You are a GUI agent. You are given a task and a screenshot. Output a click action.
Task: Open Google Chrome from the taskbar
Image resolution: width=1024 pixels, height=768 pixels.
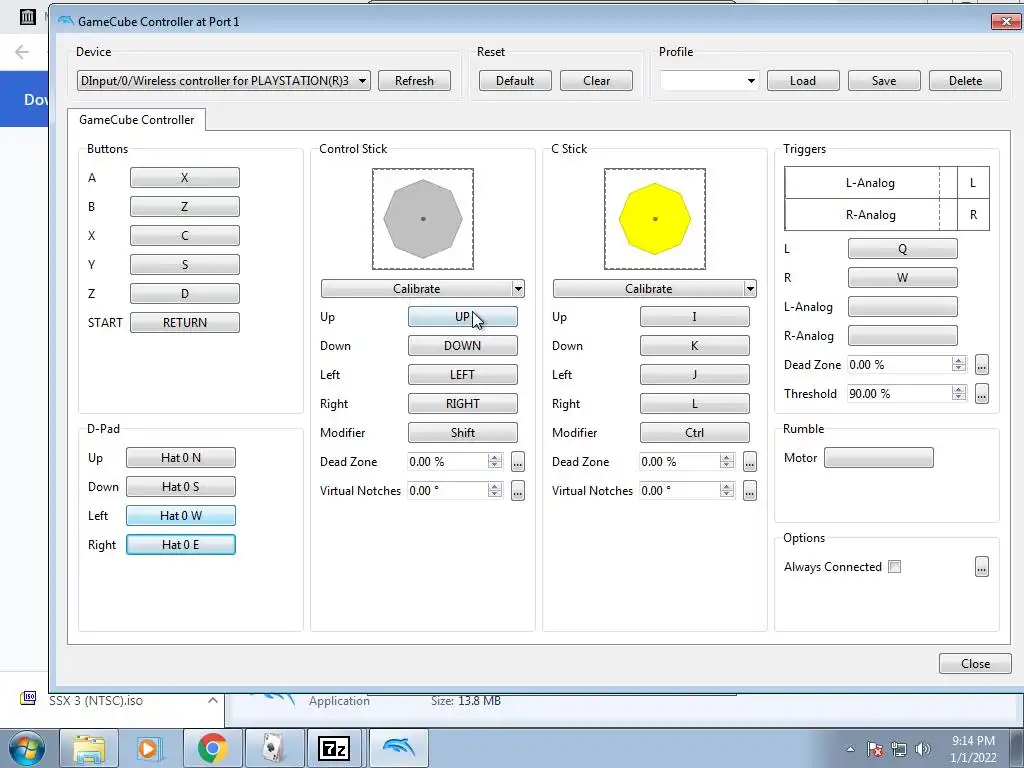tap(212, 748)
